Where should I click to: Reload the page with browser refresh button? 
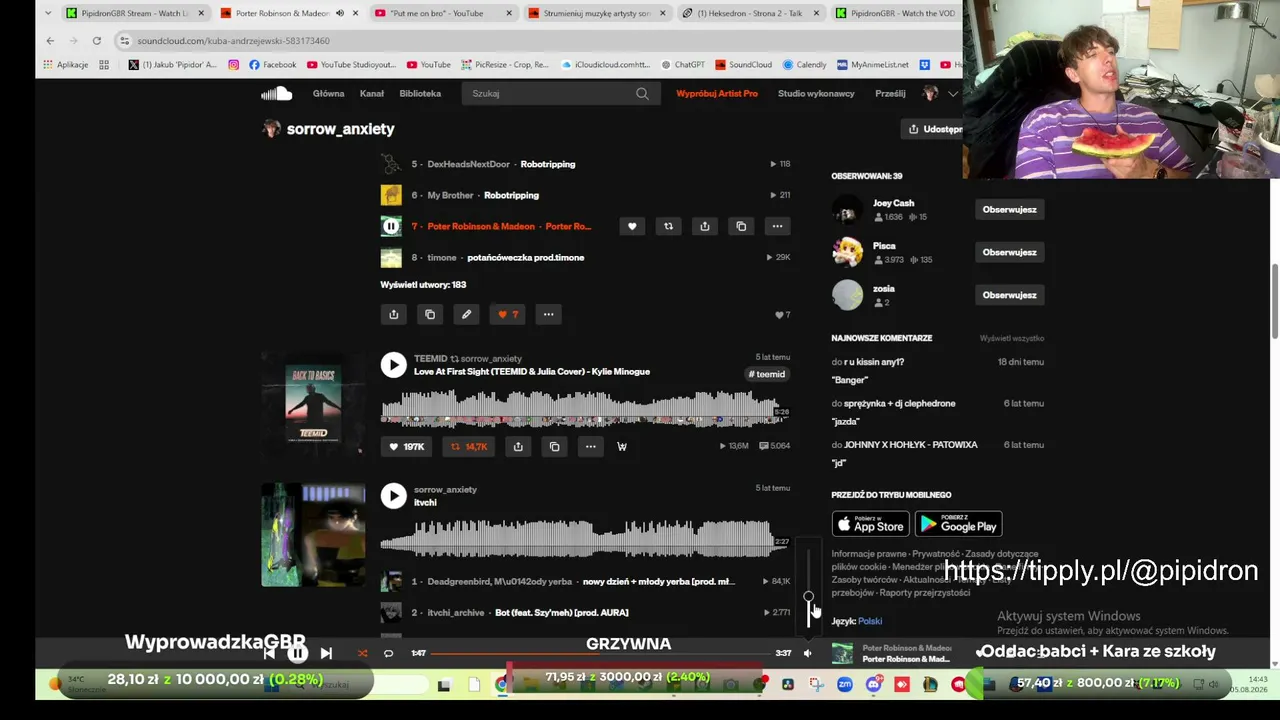pos(97,41)
